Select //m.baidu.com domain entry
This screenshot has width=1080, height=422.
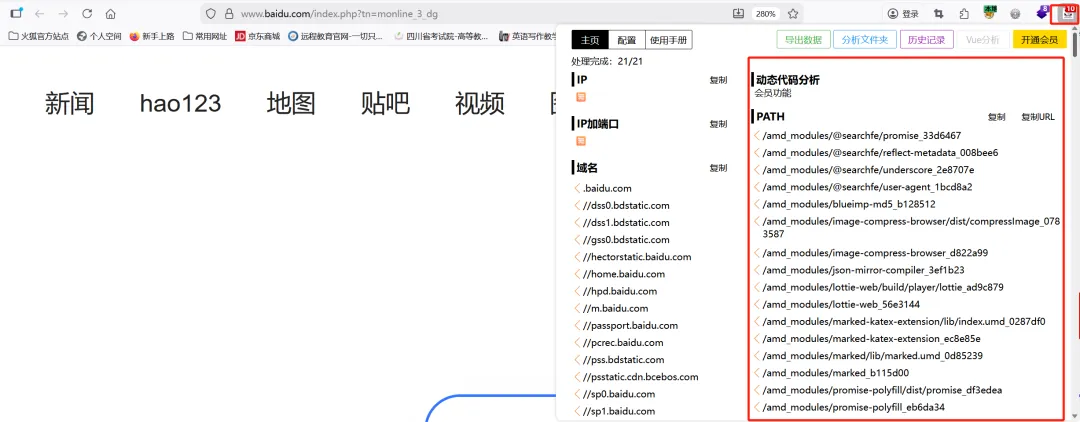pyautogui.click(x=616, y=308)
